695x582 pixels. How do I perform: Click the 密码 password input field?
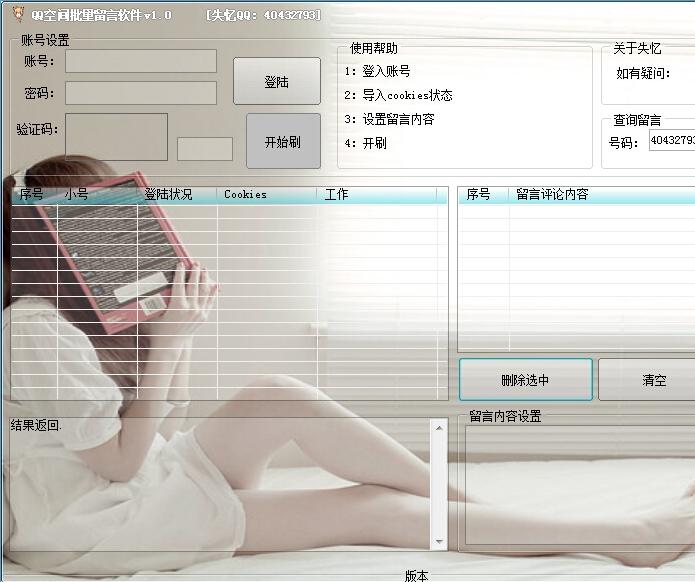pos(141,93)
